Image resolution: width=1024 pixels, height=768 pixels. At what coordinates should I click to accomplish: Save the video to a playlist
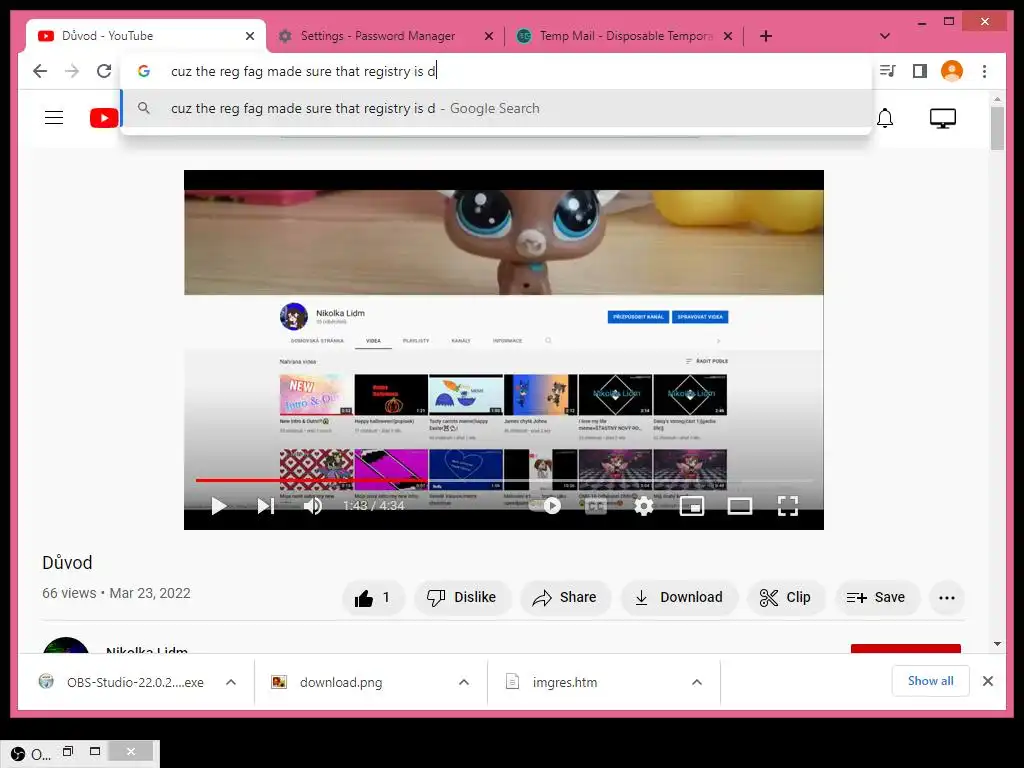click(x=876, y=598)
